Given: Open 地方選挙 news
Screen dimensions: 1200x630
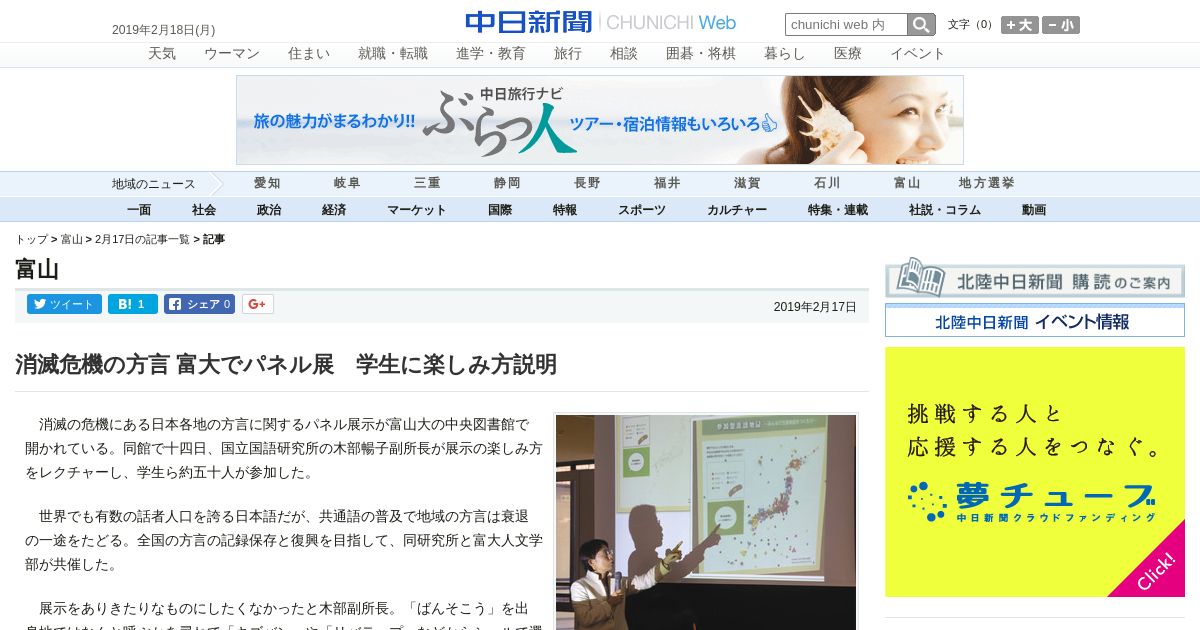Looking at the screenshot, I should pyautogui.click(x=987, y=184).
